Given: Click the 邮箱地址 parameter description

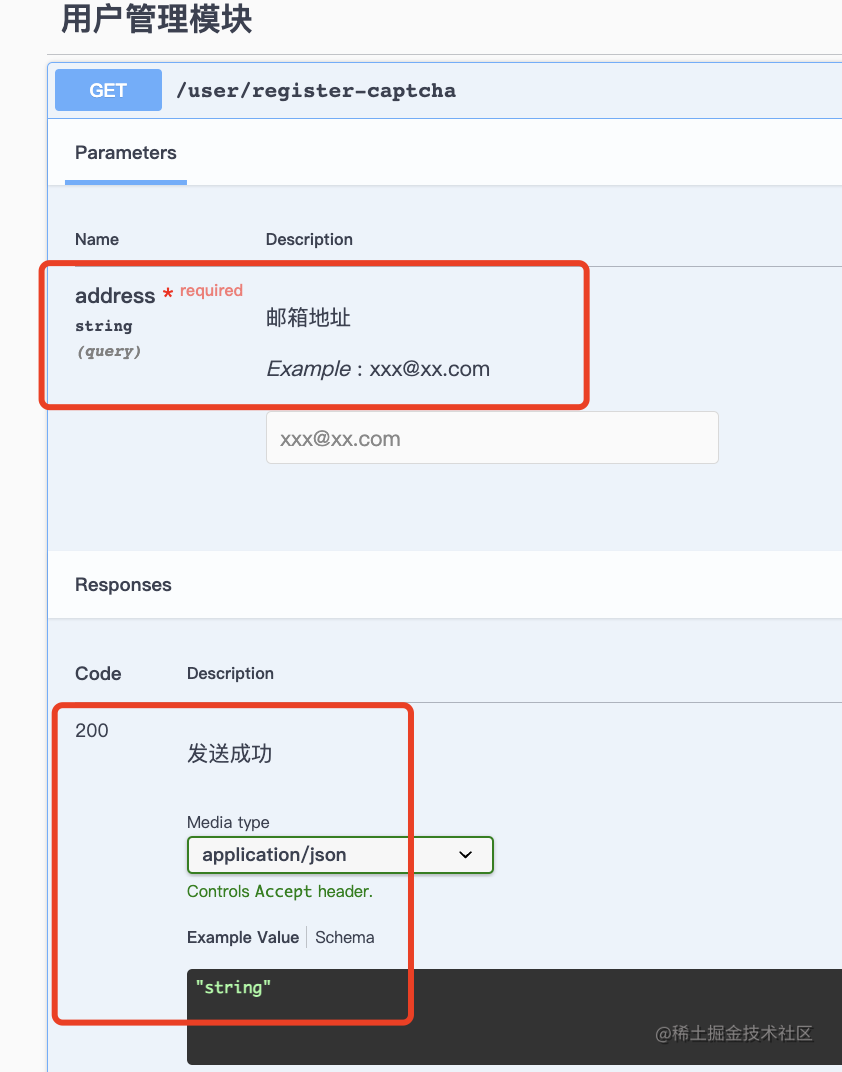Looking at the screenshot, I should point(308,318).
